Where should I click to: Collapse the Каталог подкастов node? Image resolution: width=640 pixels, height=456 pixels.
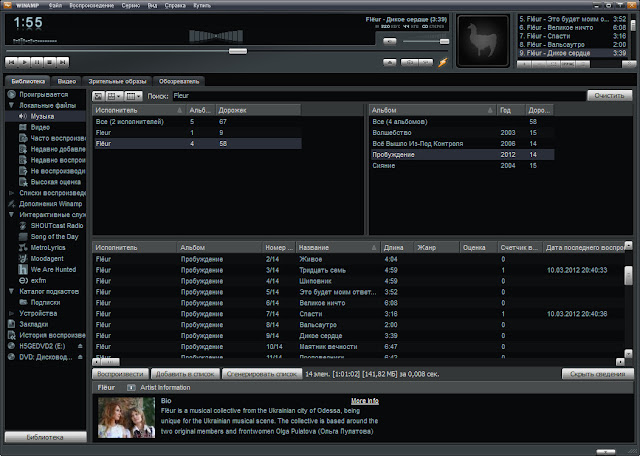[x=11, y=291]
